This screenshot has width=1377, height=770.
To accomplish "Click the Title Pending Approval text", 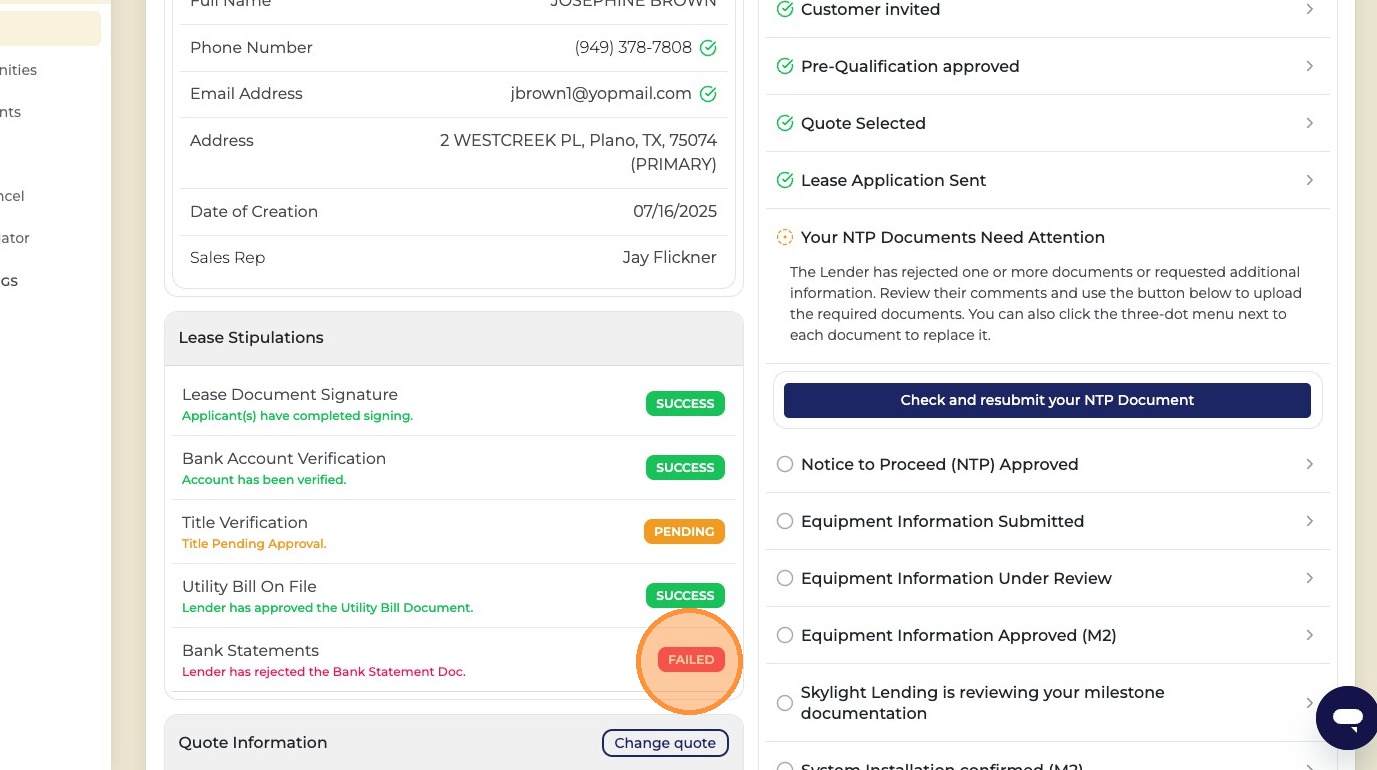I will pos(254,544).
